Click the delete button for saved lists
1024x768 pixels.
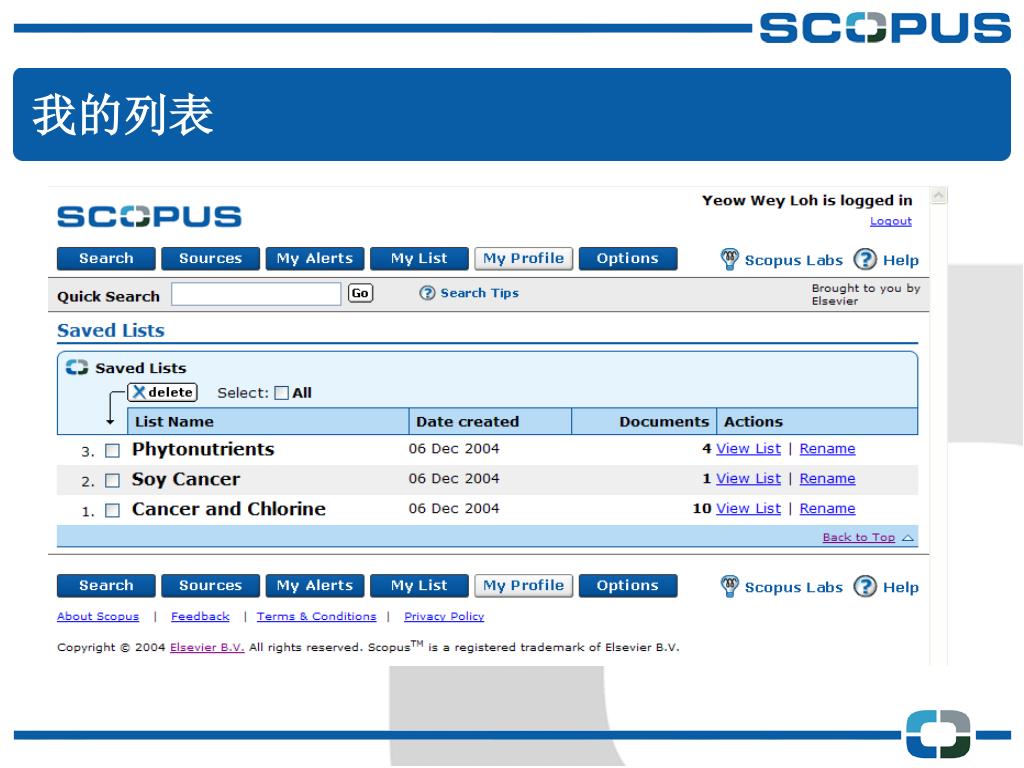point(163,392)
